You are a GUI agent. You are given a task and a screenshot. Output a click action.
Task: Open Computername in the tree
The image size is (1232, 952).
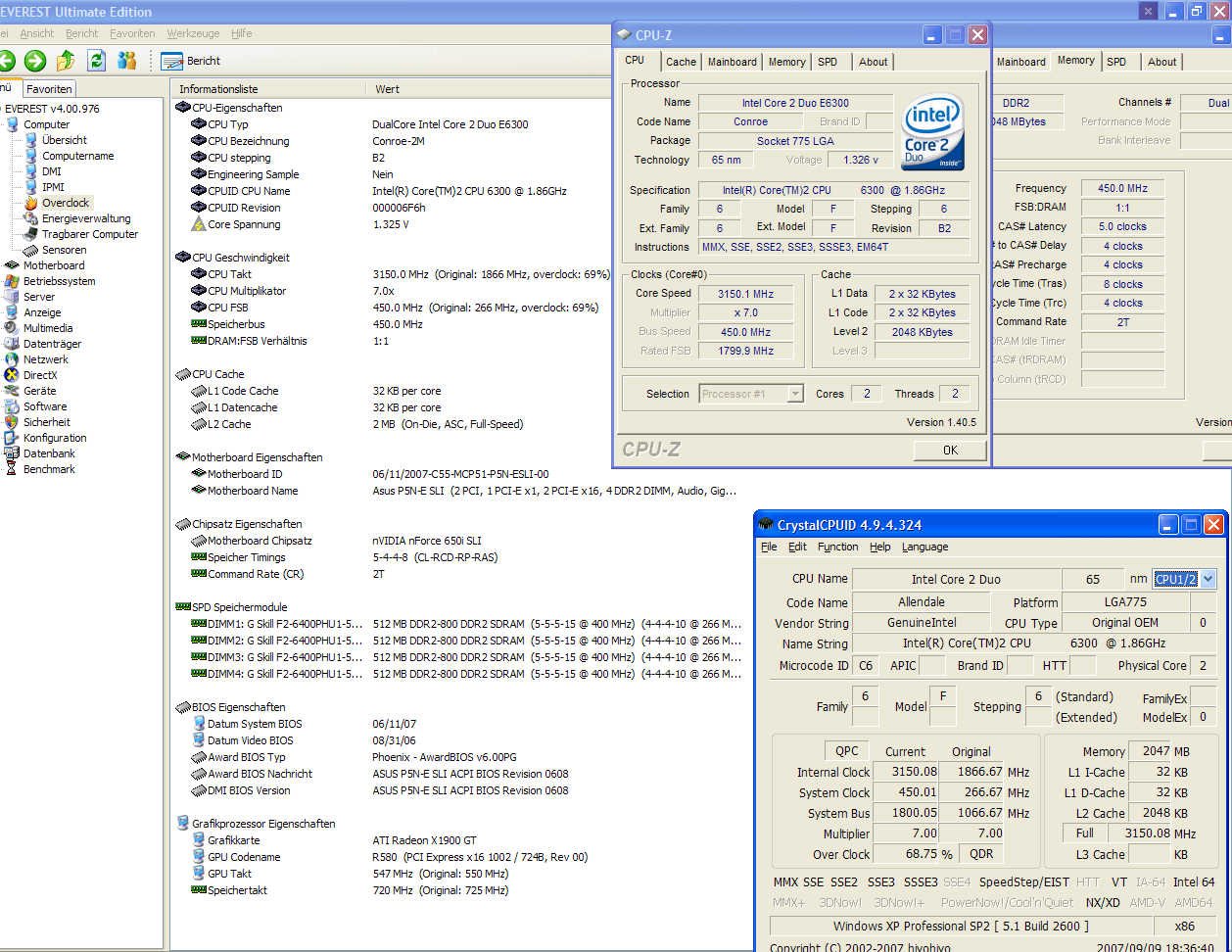pos(78,156)
